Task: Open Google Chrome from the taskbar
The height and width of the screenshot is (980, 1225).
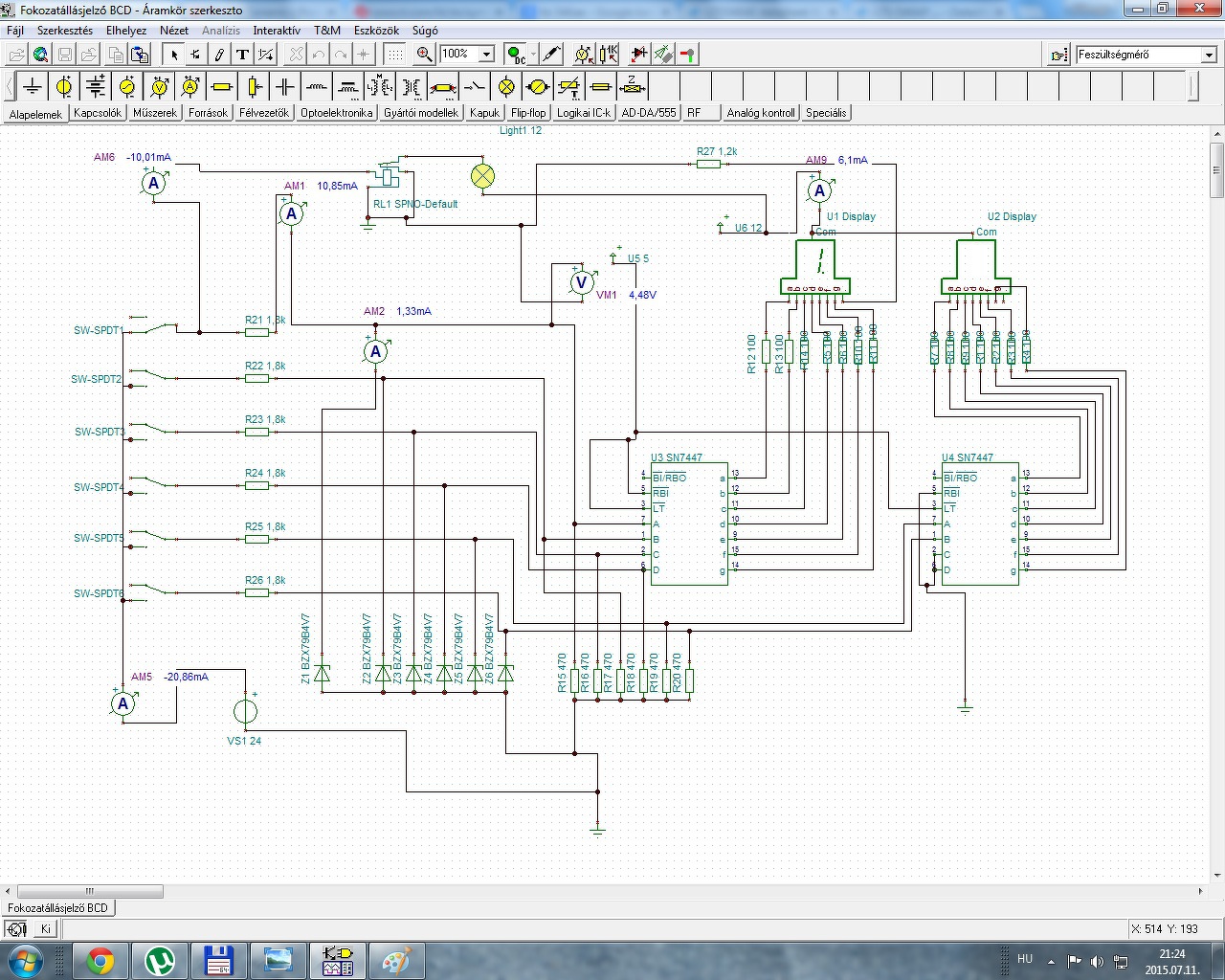Action: [100, 960]
